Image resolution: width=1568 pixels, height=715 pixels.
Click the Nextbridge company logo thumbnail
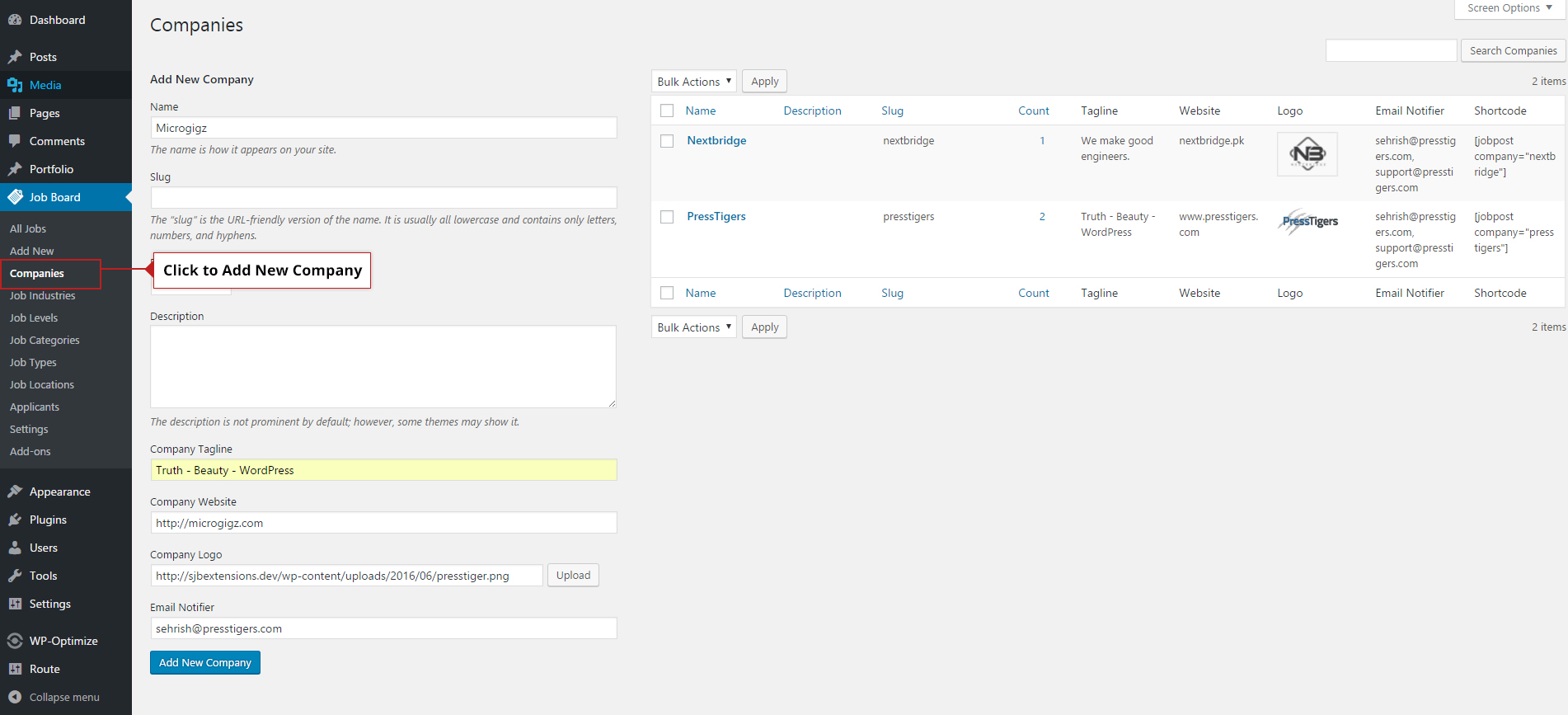[x=1307, y=154]
